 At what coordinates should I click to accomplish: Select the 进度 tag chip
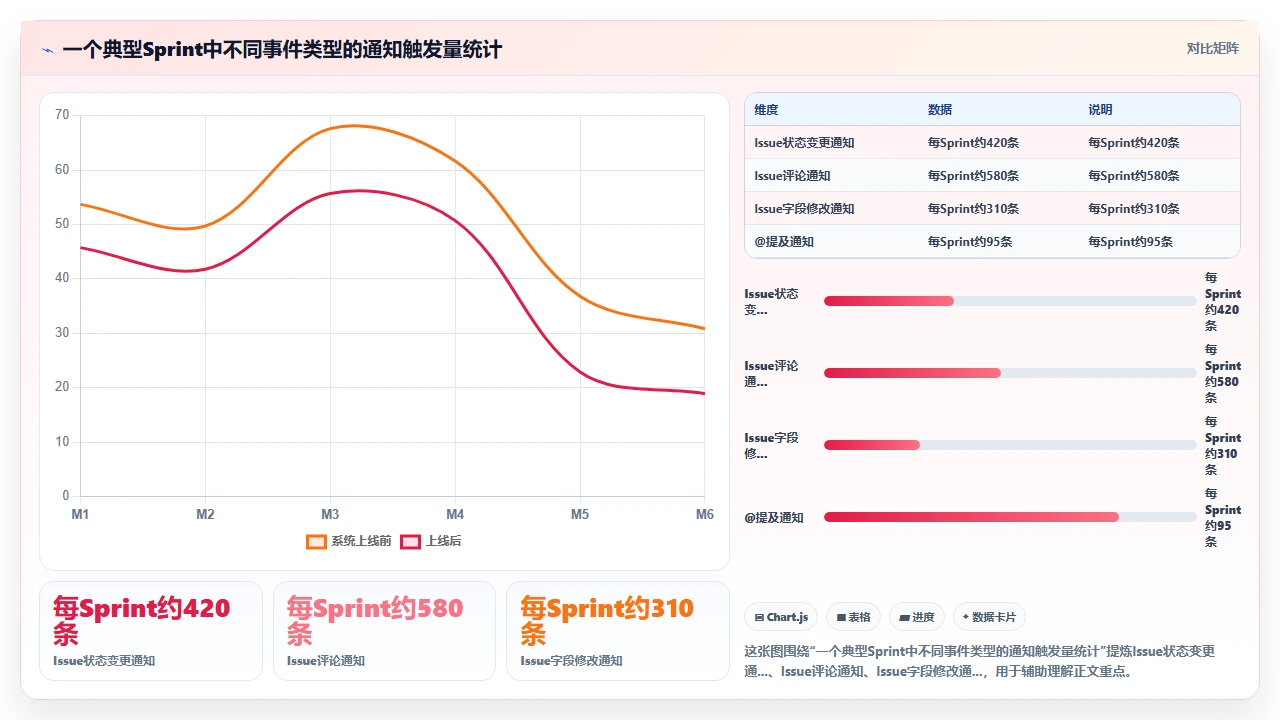coord(917,617)
